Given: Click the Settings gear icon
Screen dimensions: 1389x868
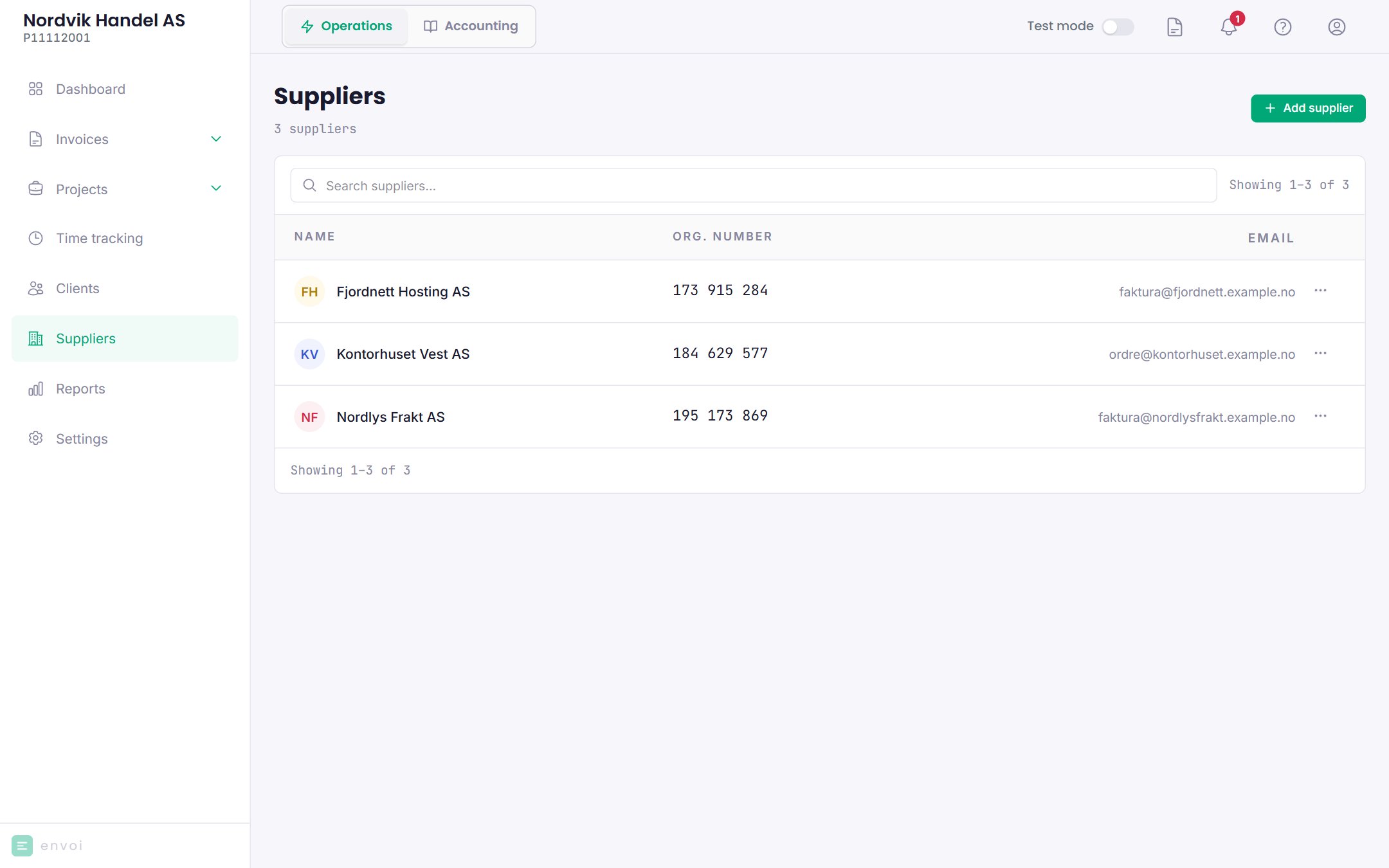Looking at the screenshot, I should pos(35,439).
